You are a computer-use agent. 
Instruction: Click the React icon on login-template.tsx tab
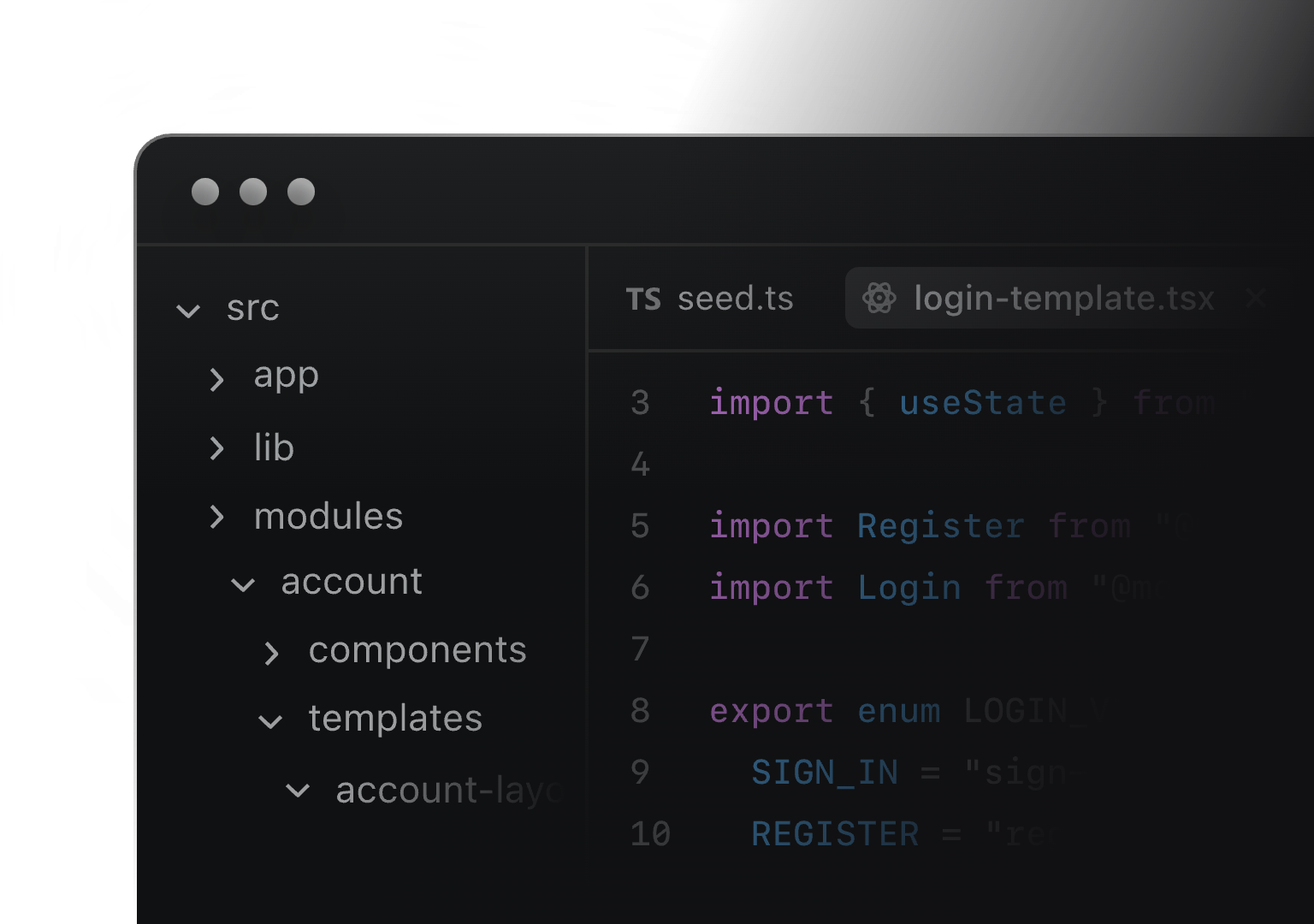[x=879, y=299]
